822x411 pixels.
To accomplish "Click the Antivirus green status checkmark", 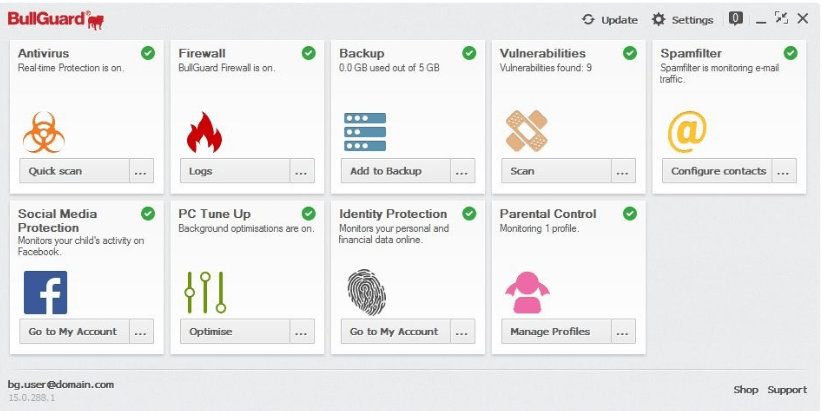I will (148, 53).
